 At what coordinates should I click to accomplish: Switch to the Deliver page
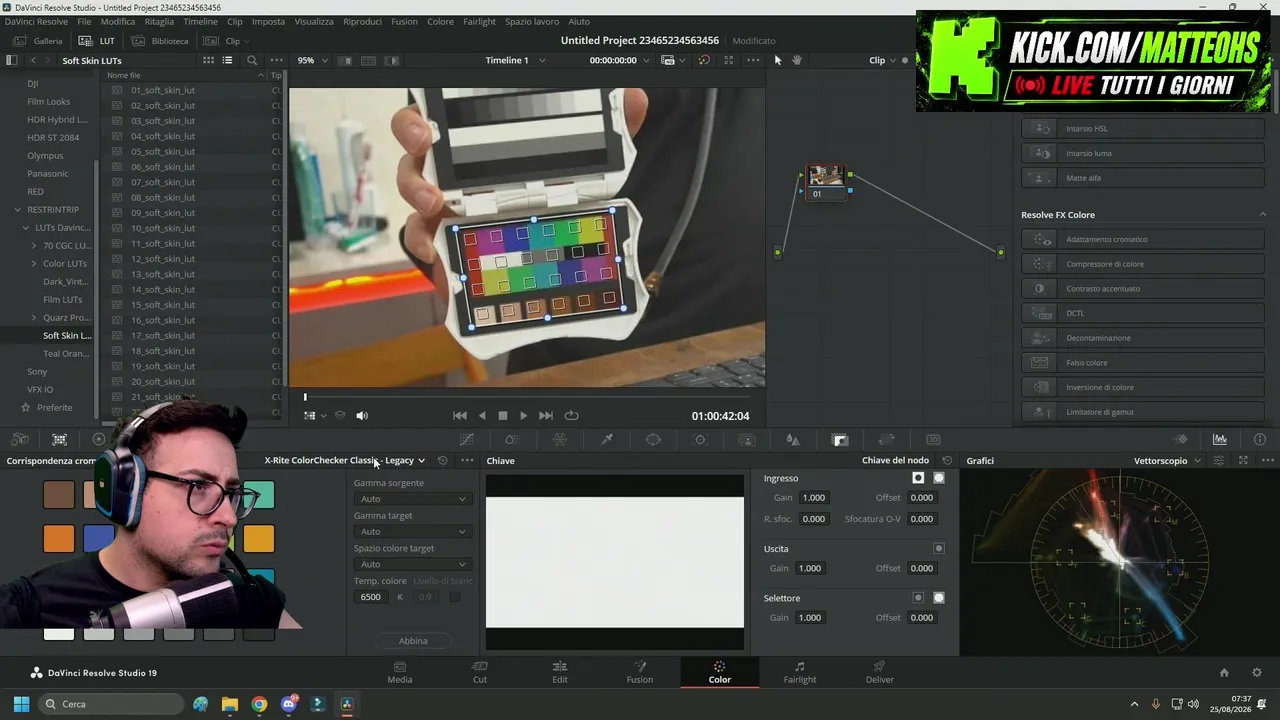point(880,673)
